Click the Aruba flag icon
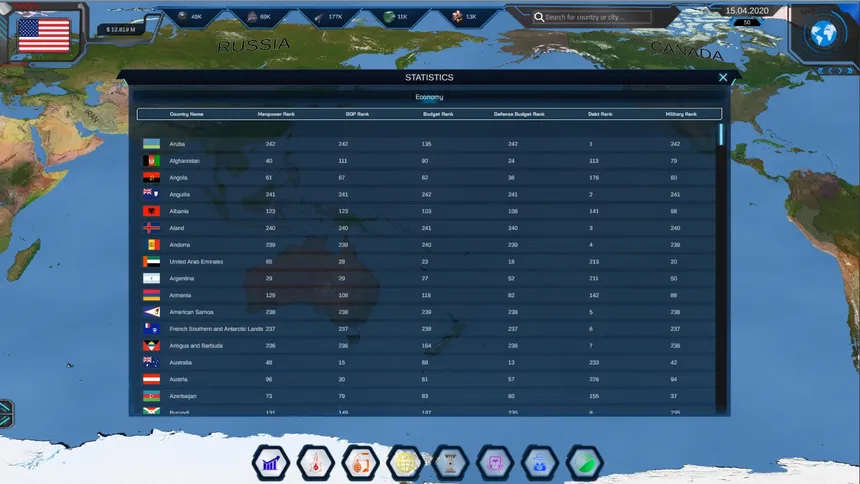 click(151, 144)
